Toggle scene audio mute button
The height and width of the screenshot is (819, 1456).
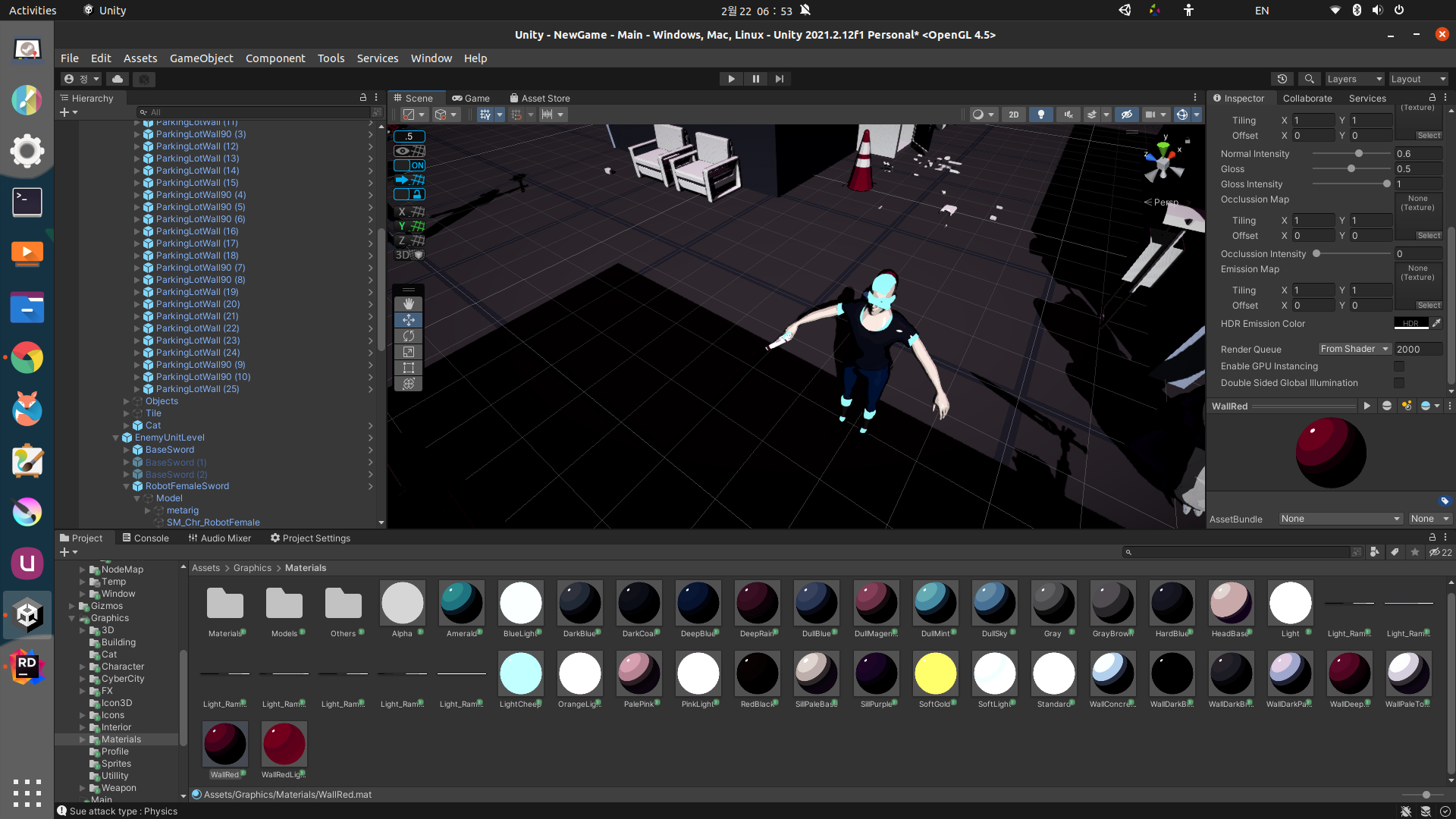click(1068, 115)
